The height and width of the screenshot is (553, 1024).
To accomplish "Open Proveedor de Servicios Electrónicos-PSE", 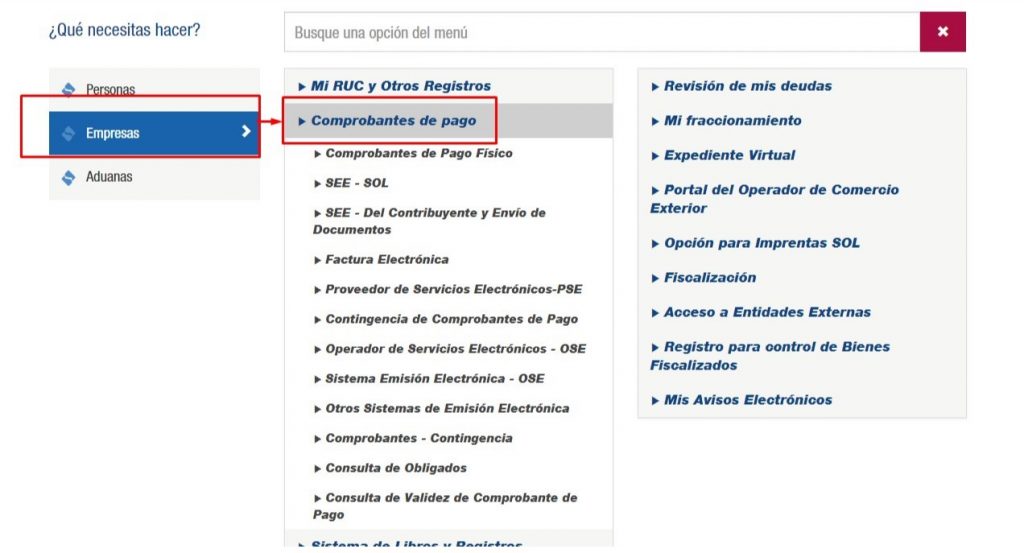I will 448,289.
